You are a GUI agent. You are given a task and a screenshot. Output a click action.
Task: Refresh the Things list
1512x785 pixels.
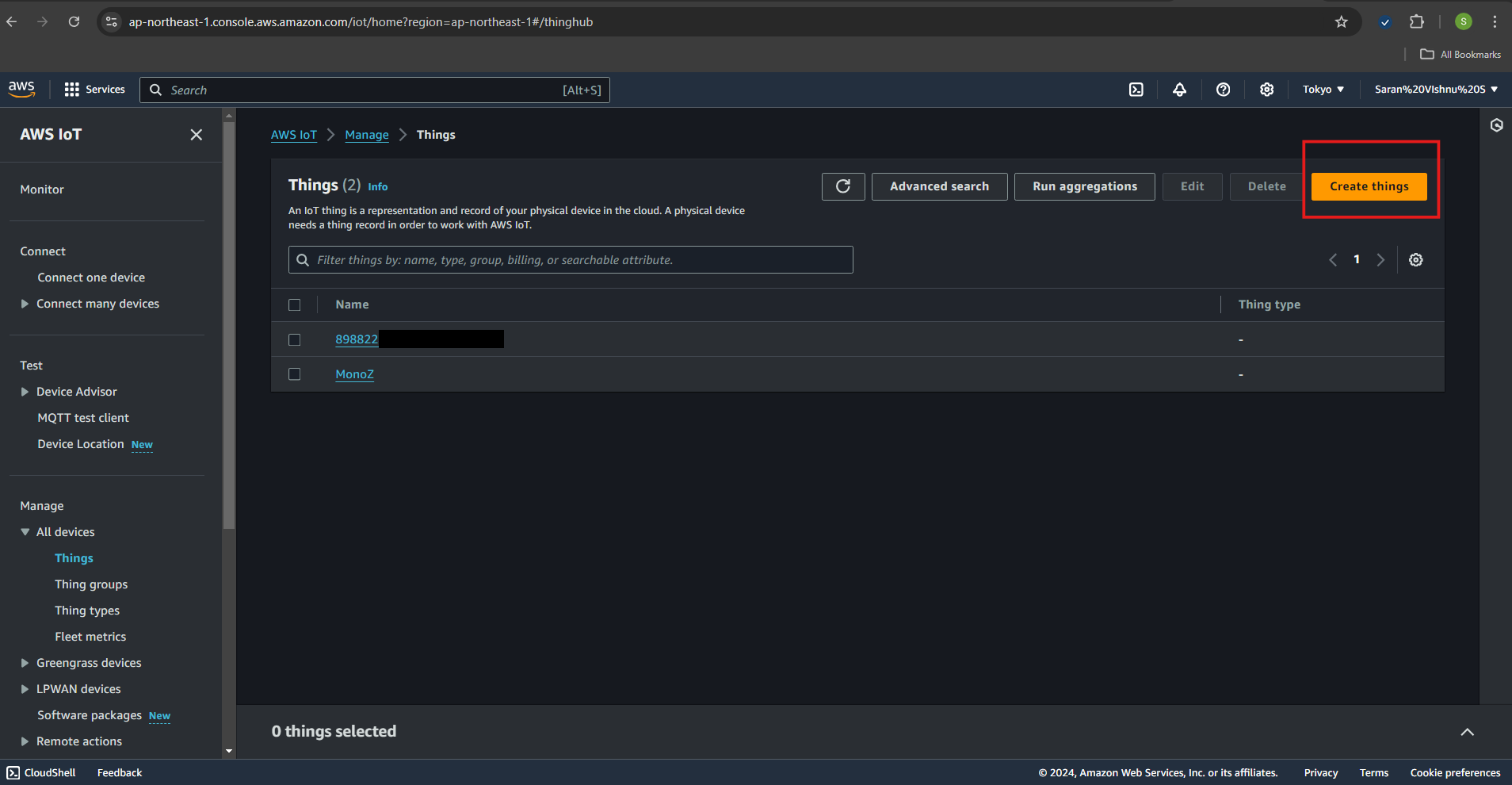click(843, 186)
